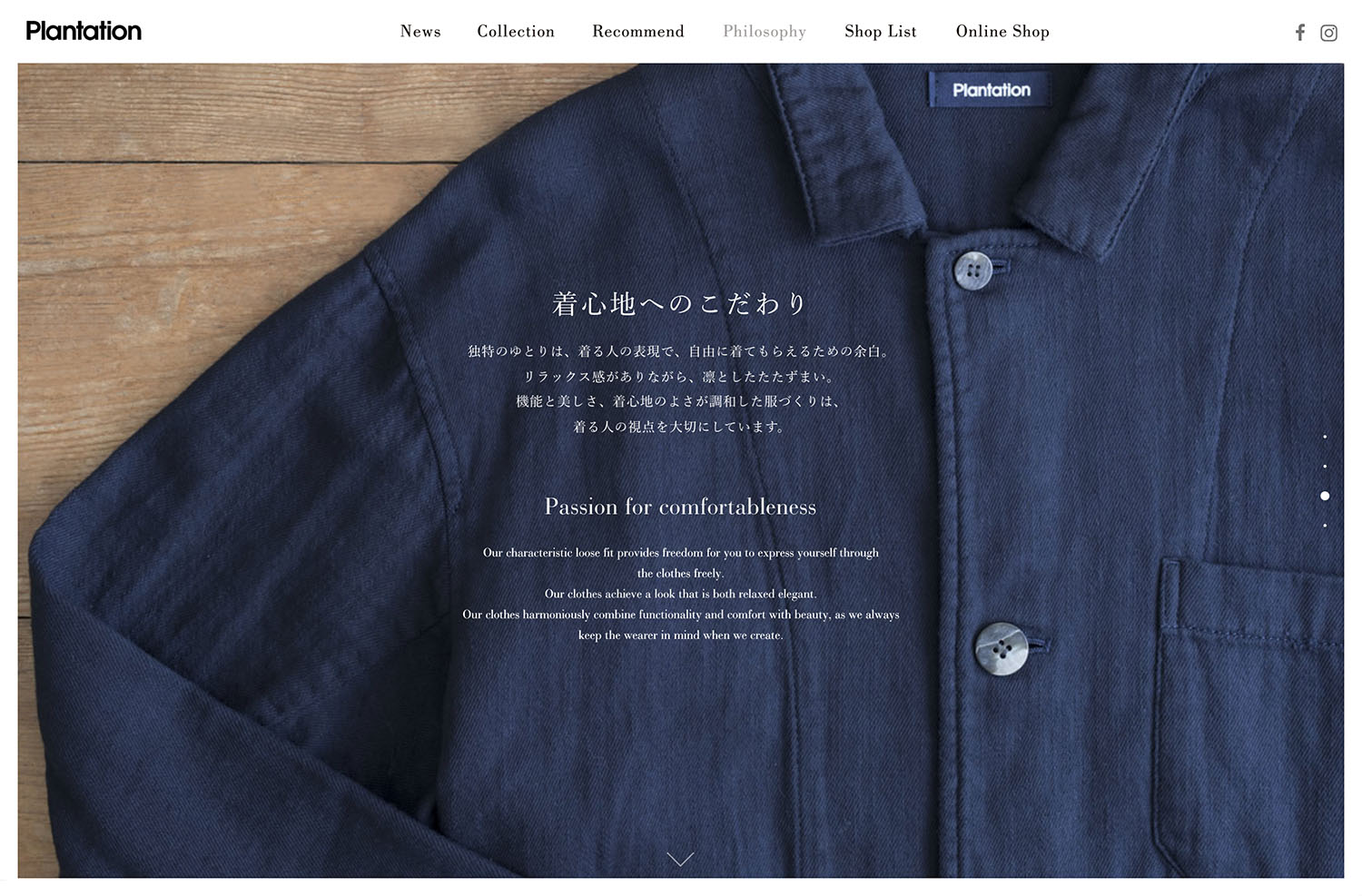The width and height of the screenshot is (1362, 896).
Task: Visit the Online Shop link
Action: [x=1002, y=32]
